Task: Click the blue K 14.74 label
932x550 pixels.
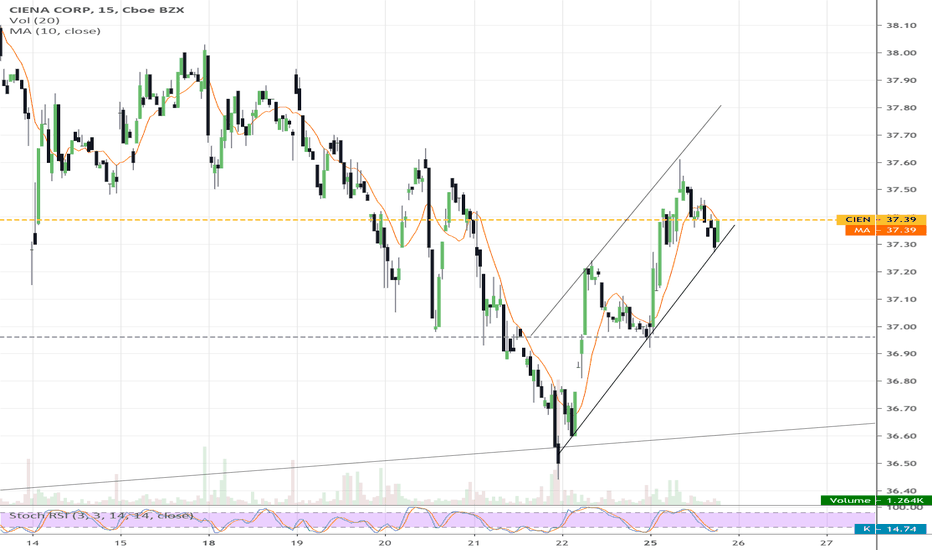Action: (890, 528)
